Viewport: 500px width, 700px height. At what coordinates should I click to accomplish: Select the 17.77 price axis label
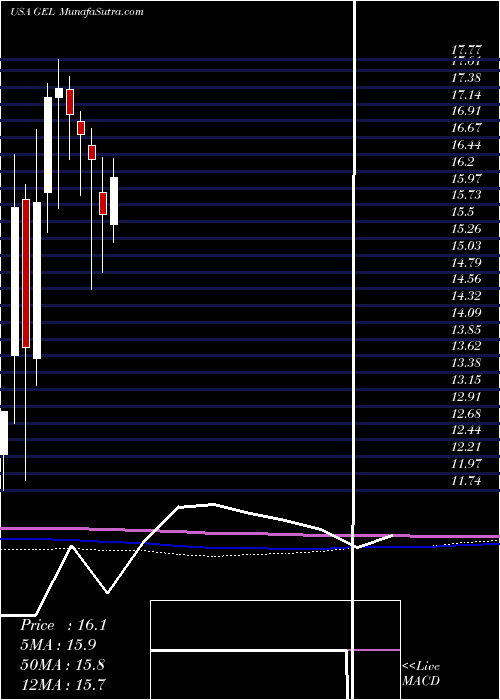[x=466, y=50]
